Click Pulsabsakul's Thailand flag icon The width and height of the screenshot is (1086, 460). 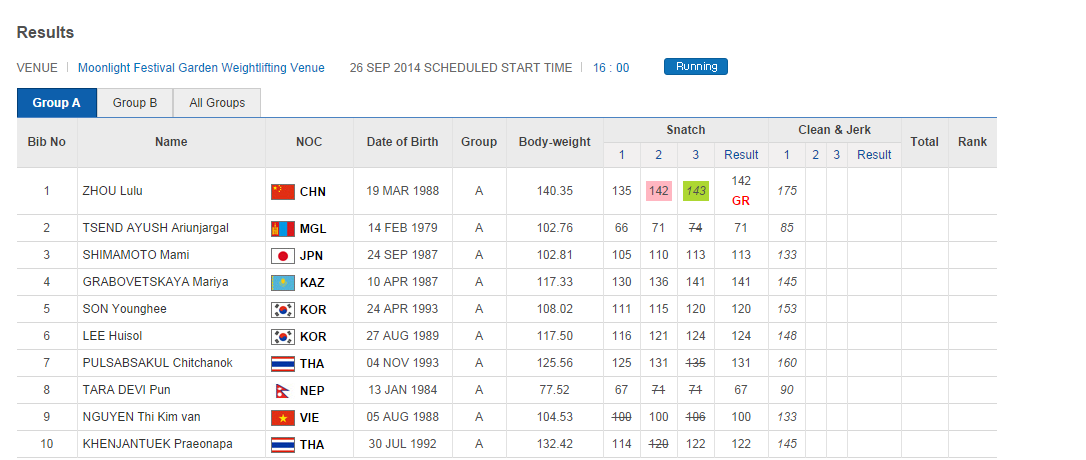pos(283,363)
